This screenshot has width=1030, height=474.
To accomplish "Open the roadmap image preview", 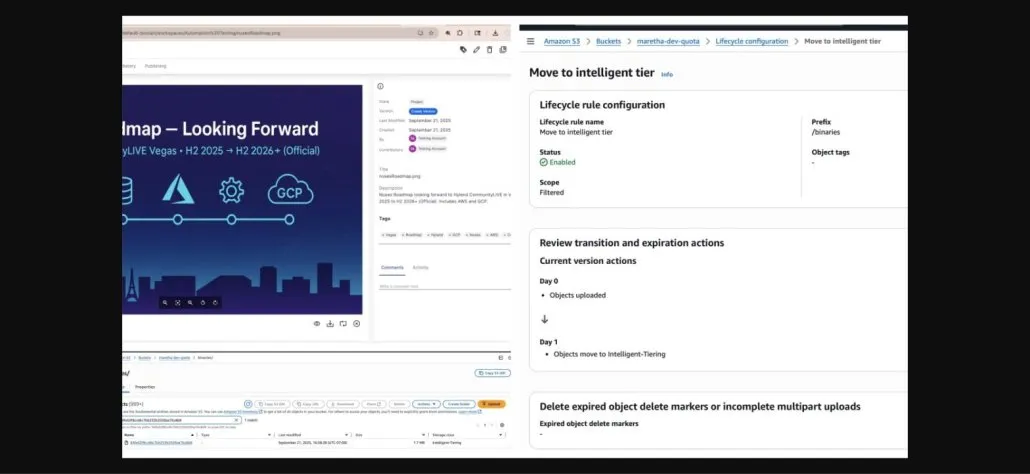I will [x=242, y=200].
